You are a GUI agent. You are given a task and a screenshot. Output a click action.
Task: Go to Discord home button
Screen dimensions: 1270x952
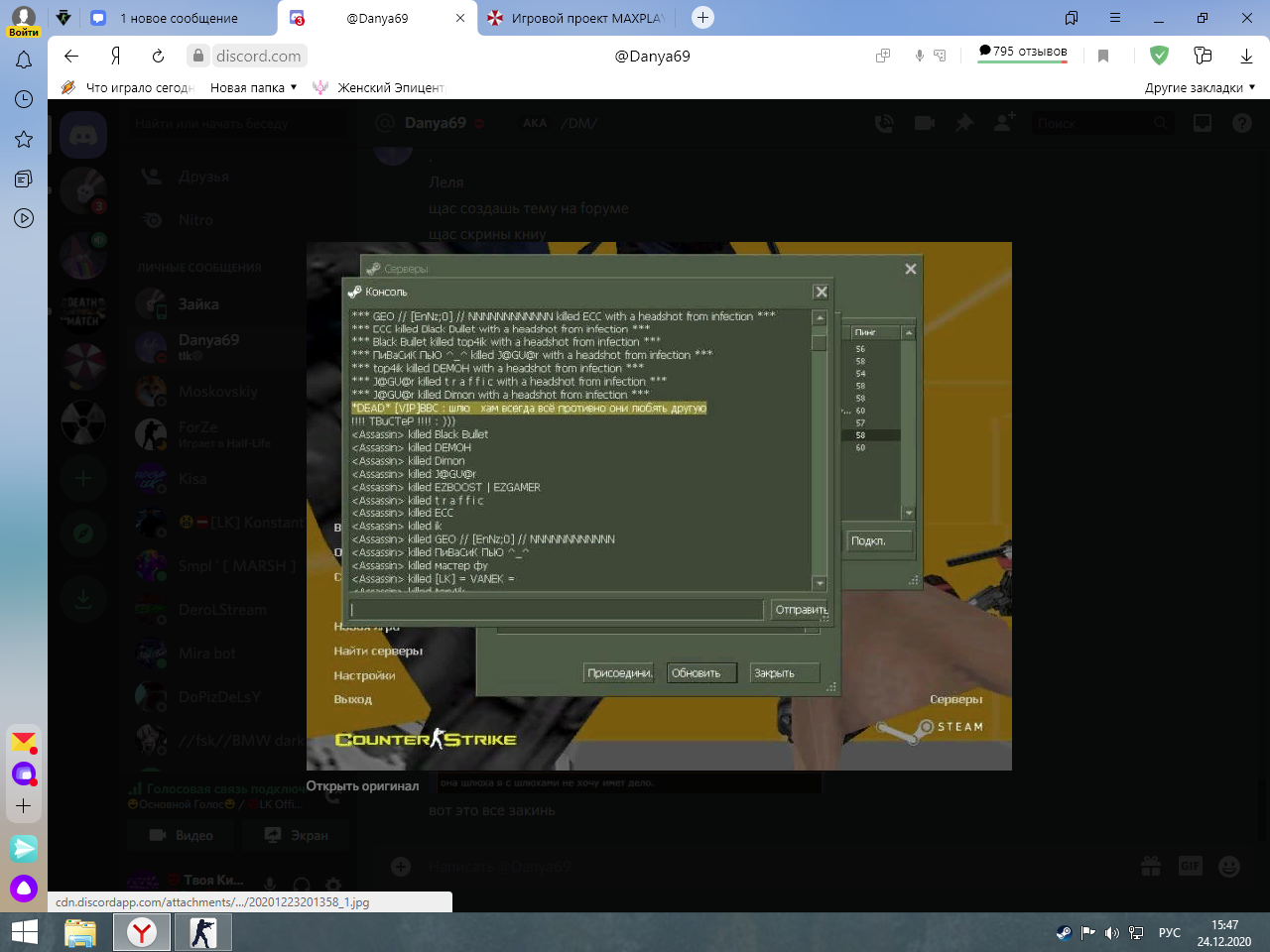pos(83,136)
